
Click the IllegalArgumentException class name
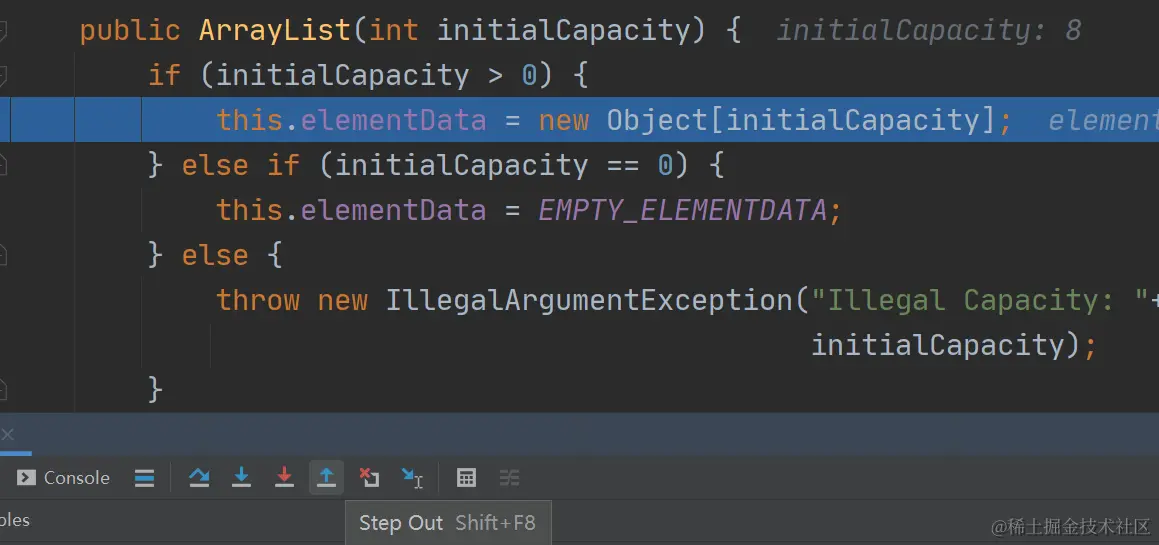(x=588, y=300)
